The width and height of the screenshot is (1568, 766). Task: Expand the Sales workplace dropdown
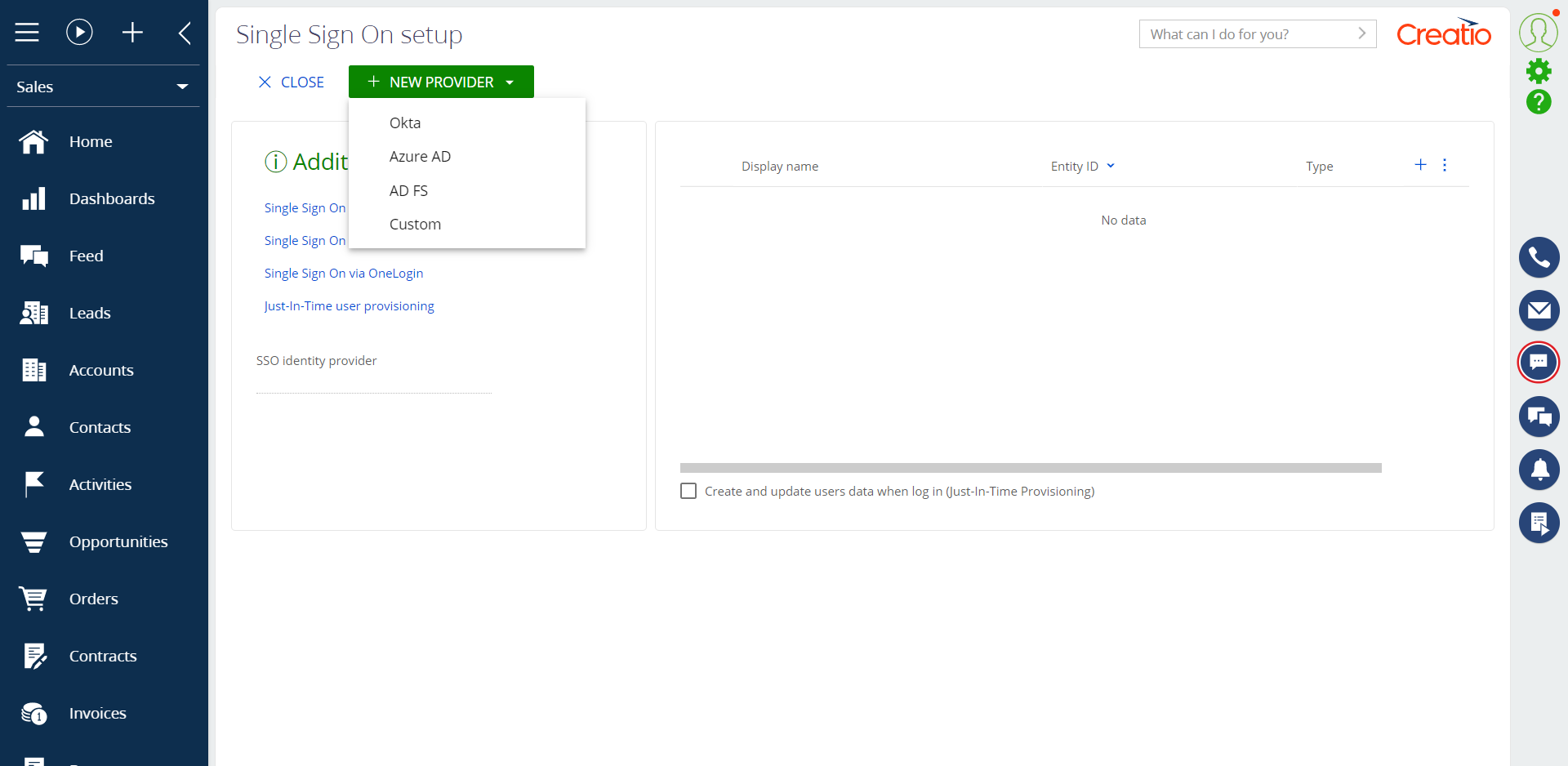coord(103,87)
